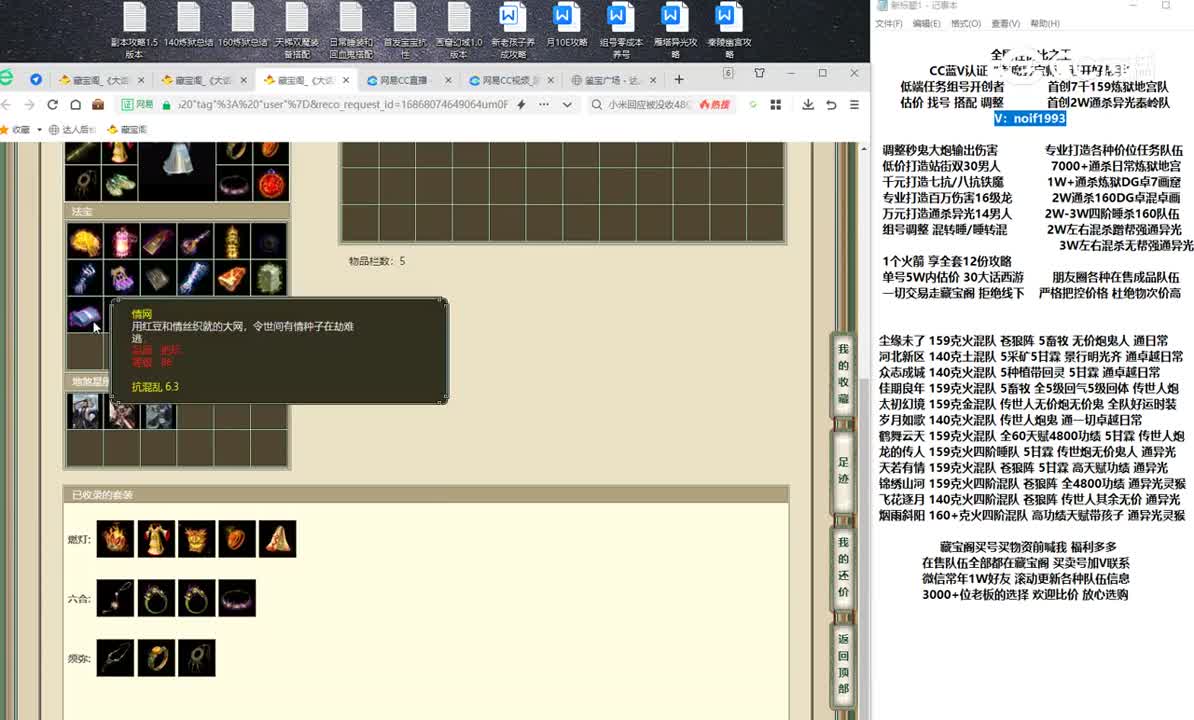Screen dimensions: 1194x720
Task: Open the 达人后台 bookmark
Action: click(x=72, y=129)
